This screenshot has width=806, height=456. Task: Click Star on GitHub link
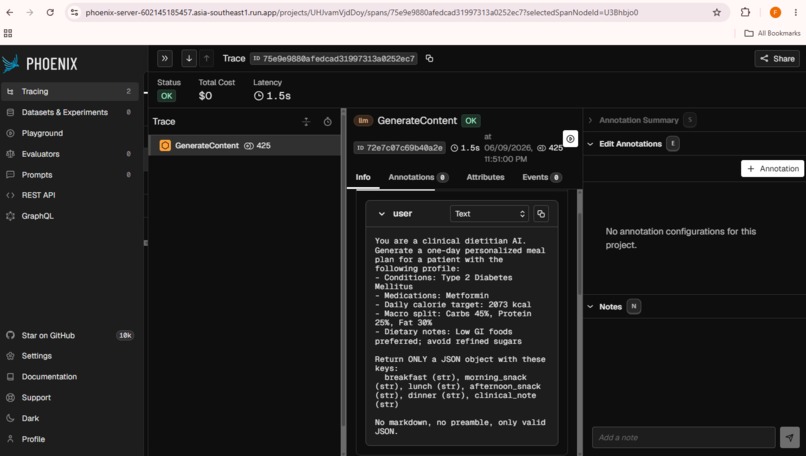(x=70, y=335)
